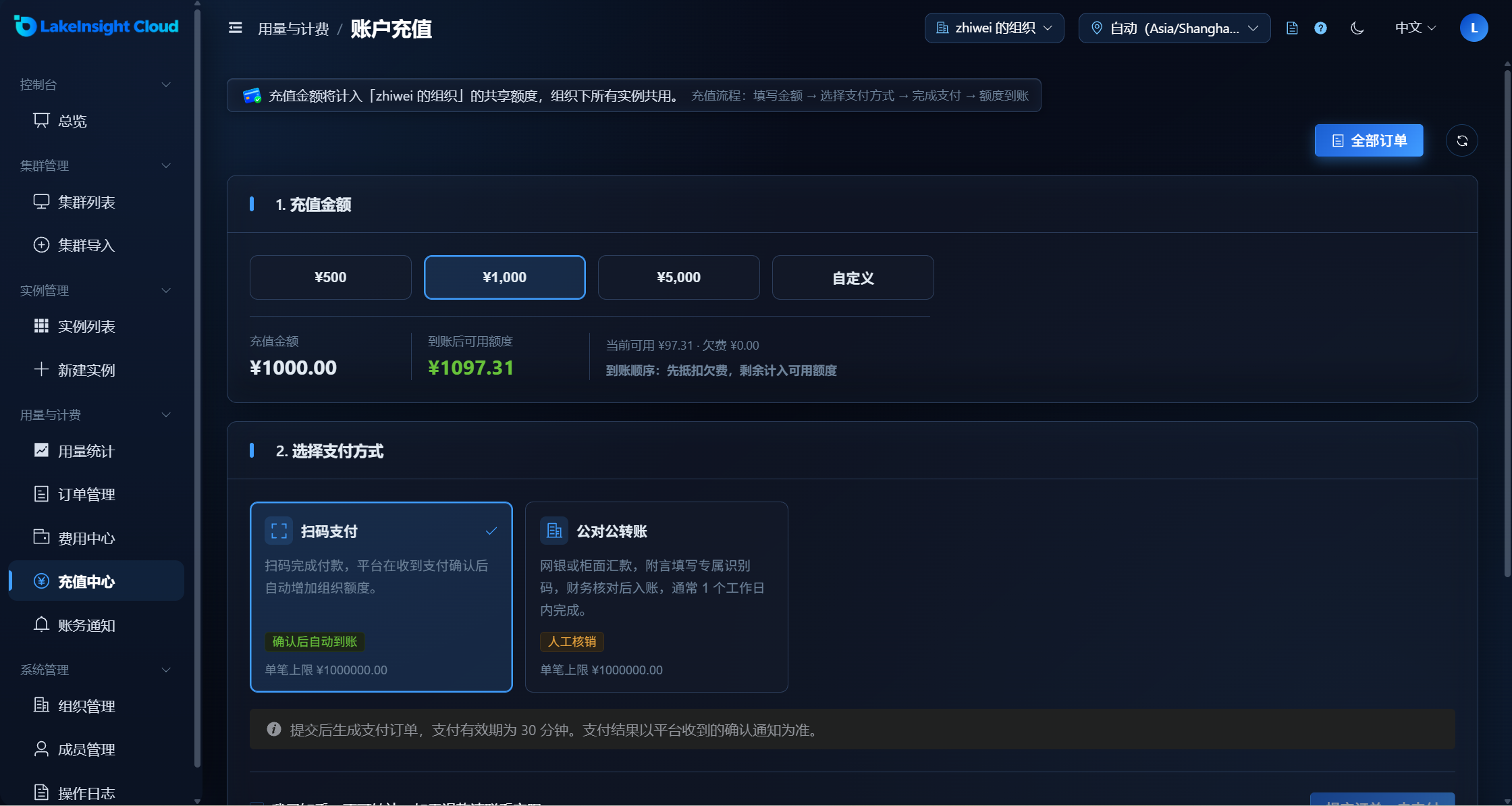Collapse the 用量与计费 sidebar group

[x=97, y=414]
